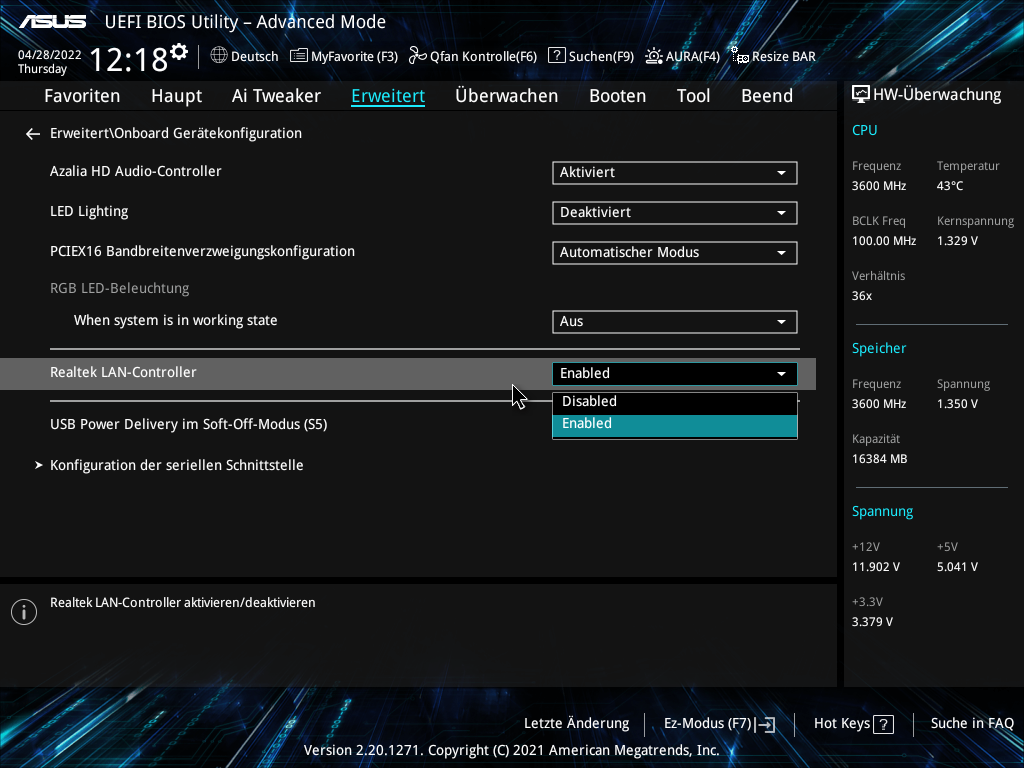The height and width of the screenshot is (768, 1024).
Task: Click the date 04/28/2022 Thursday
Action: pos(49,61)
